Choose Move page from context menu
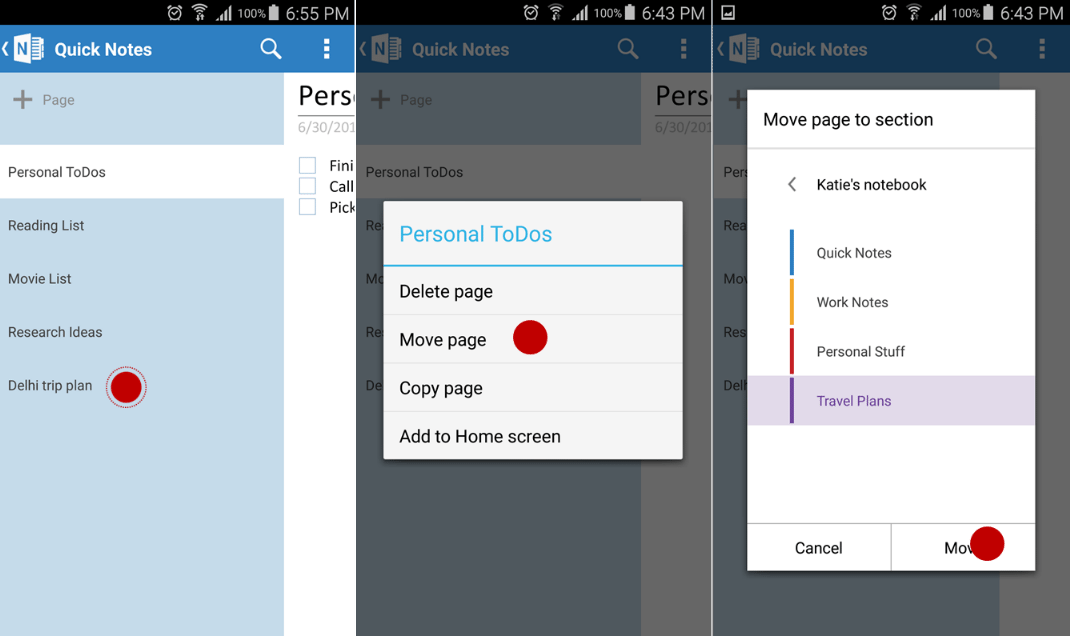This screenshot has width=1070, height=636. [533, 339]
